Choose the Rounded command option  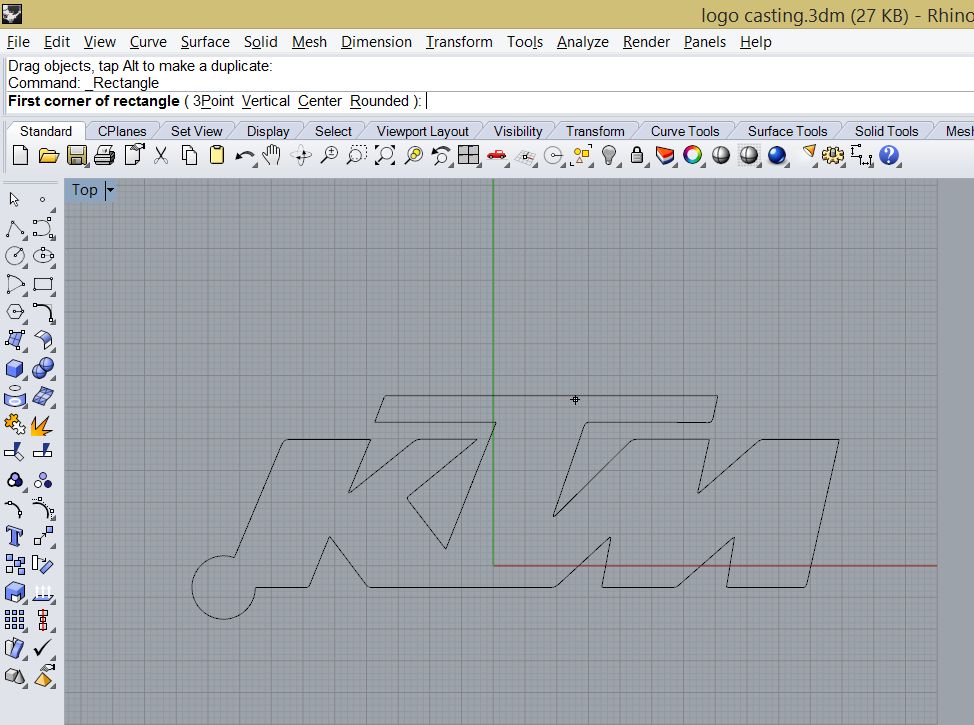coord(380,101)
